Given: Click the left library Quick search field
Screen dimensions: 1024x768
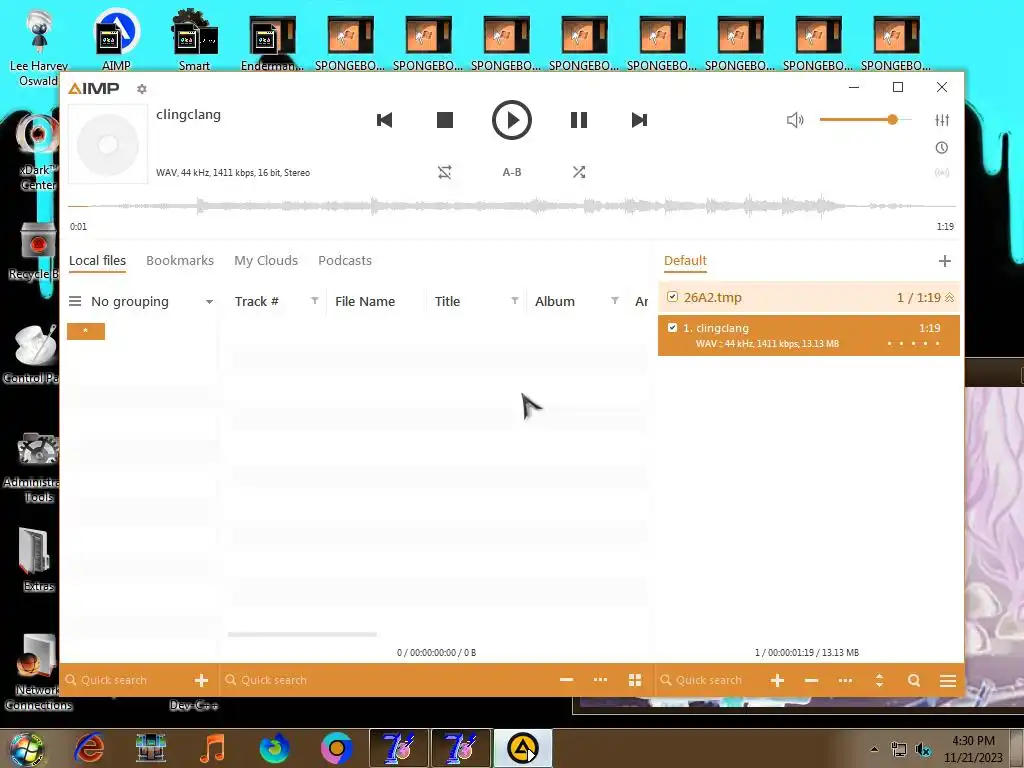Looking at the screenshot, I should point(127,680).
